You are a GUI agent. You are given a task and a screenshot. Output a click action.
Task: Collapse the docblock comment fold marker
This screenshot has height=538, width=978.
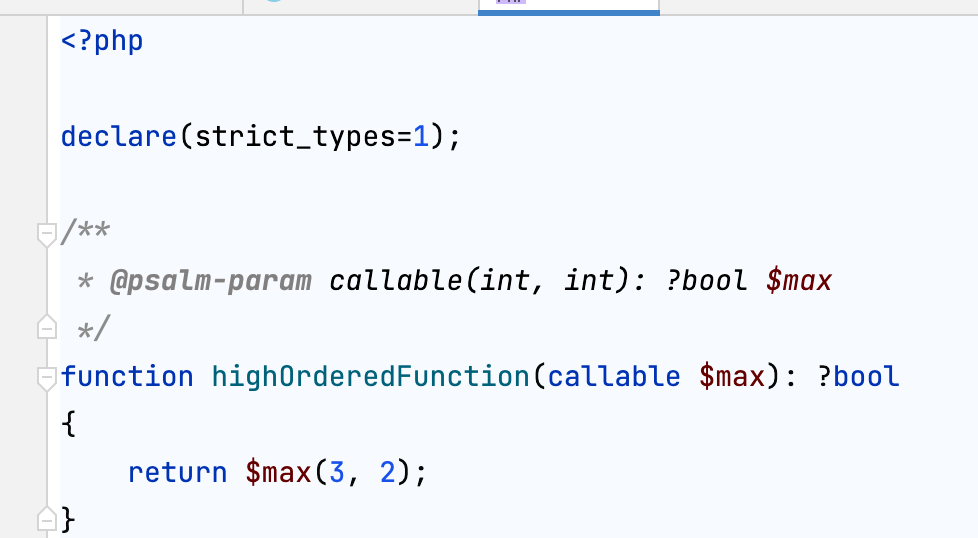pos(46,234)
